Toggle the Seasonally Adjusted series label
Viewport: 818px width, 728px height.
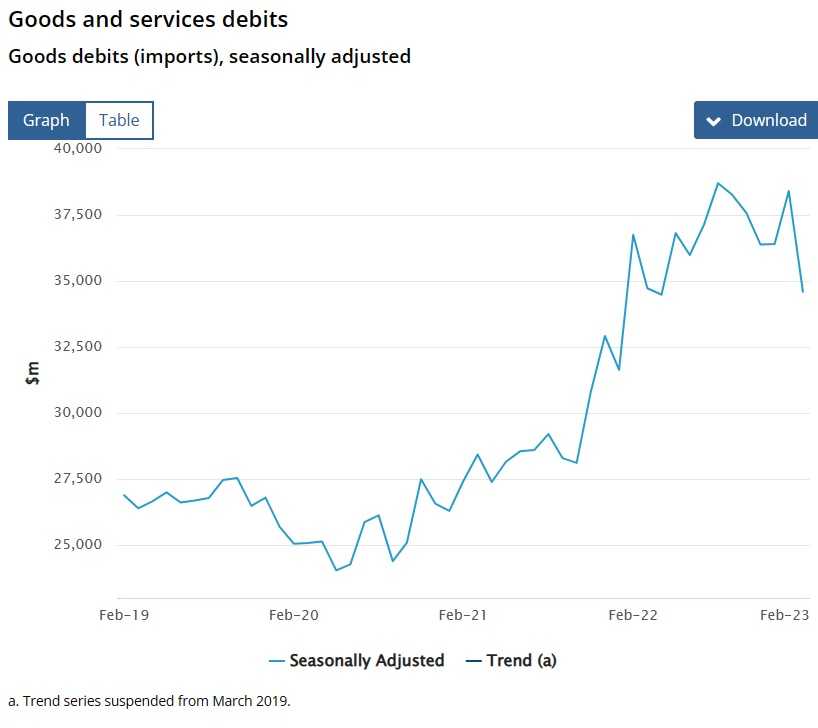(x=366, y=661)
